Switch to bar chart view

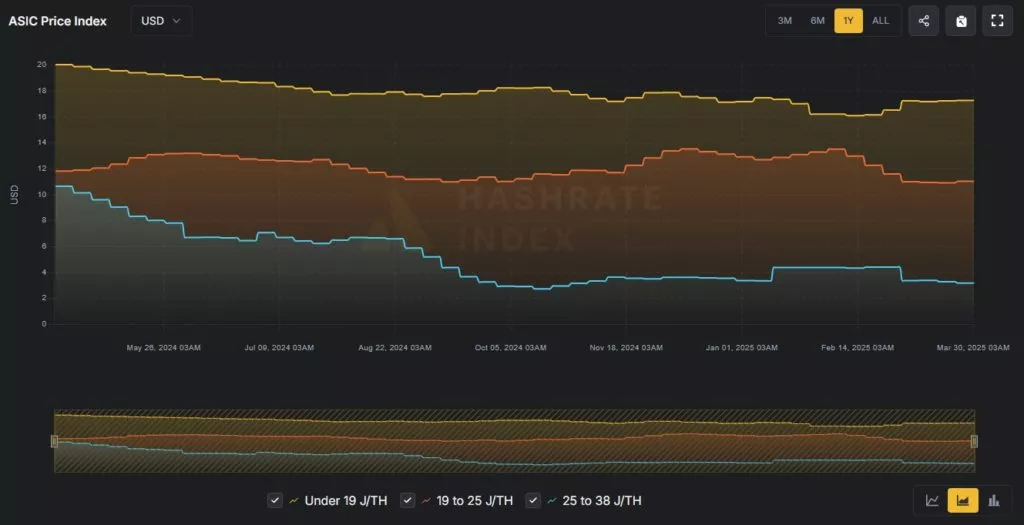[994, 500]
